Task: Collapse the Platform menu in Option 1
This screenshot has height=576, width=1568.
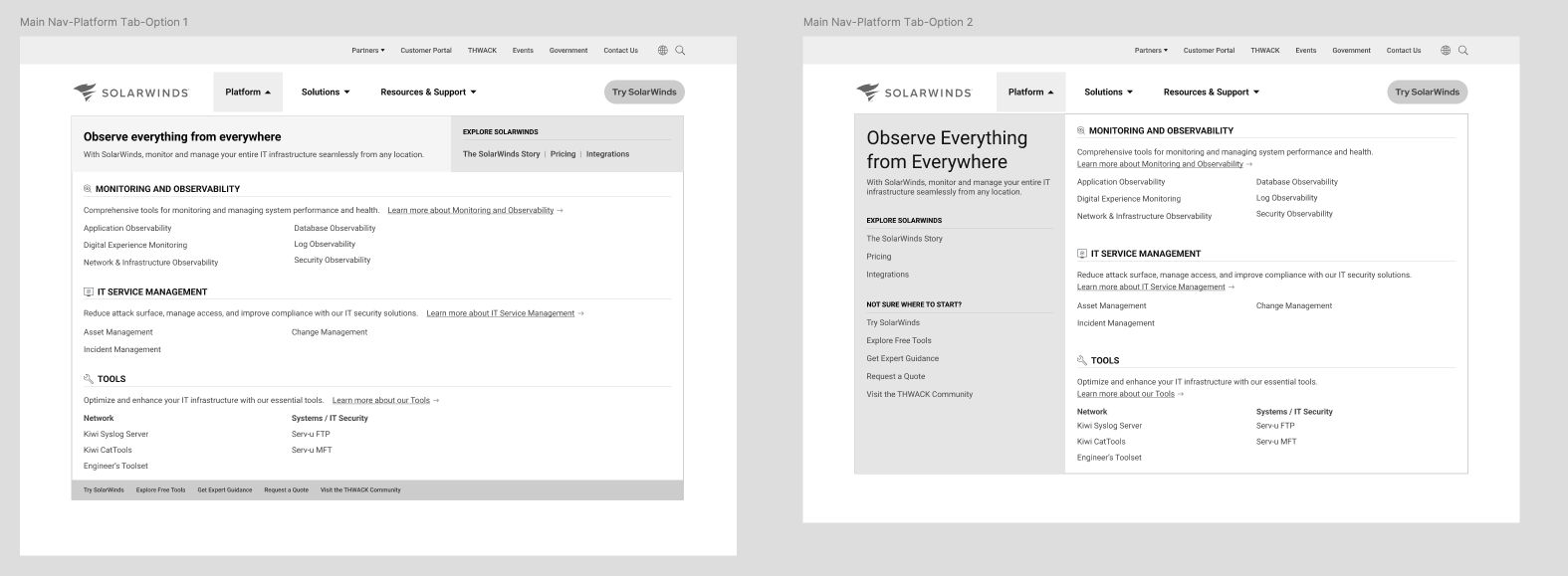Action: pos(248,92)
